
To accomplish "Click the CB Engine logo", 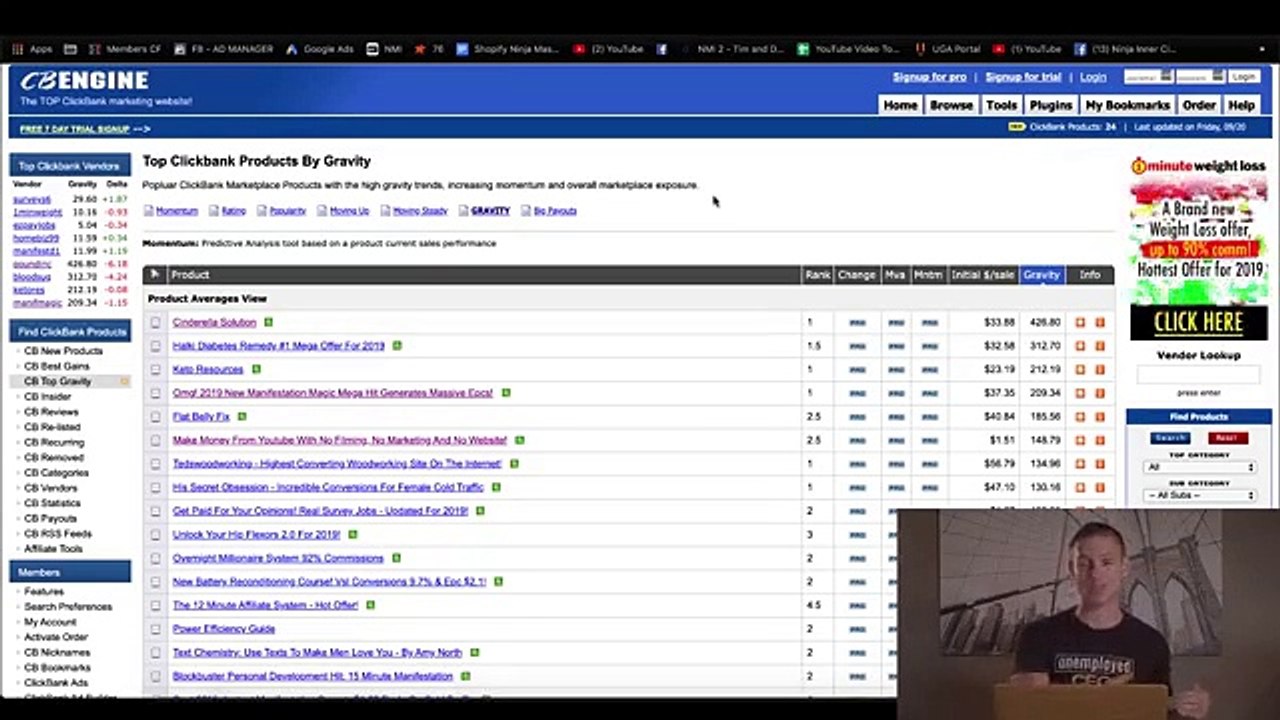I will coord(84,81).
